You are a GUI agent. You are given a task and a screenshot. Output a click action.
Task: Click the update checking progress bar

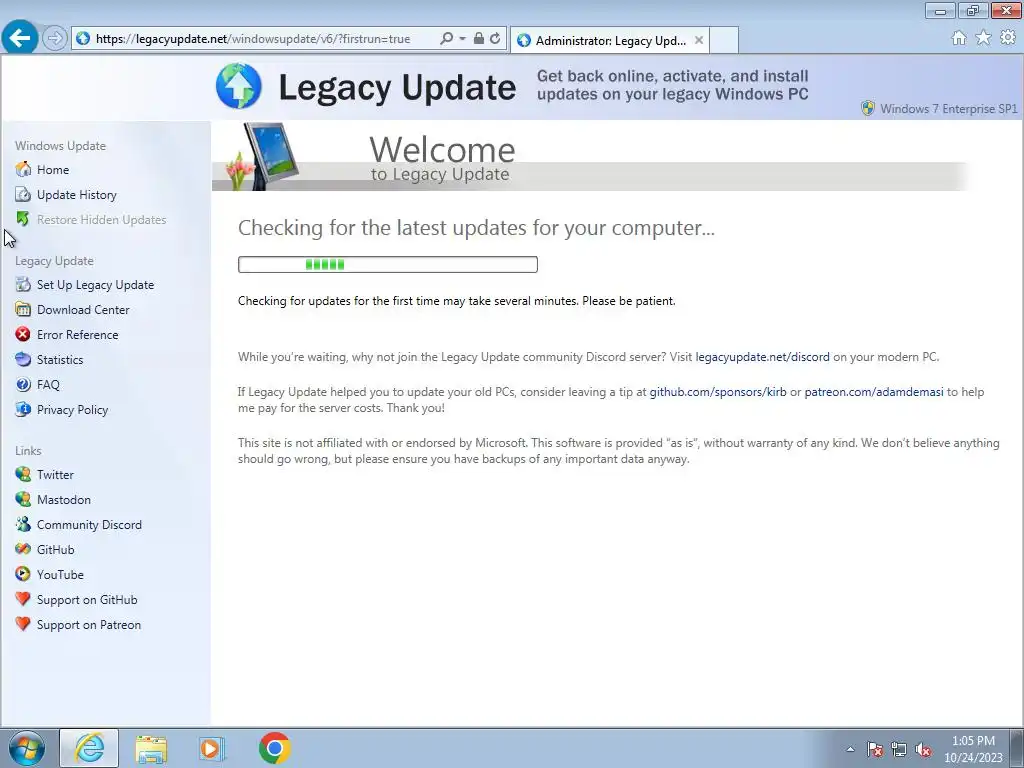pyautogui.click(x=388, y=264)
